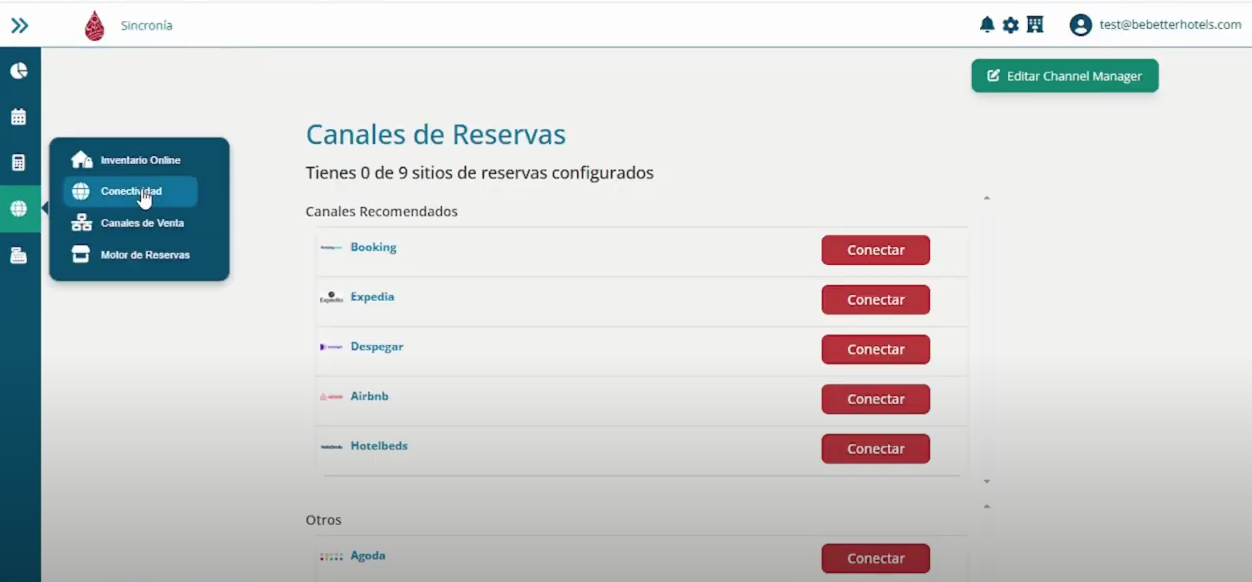
Task: Click the Airbnb channel logo
Action: click(331, 397)
